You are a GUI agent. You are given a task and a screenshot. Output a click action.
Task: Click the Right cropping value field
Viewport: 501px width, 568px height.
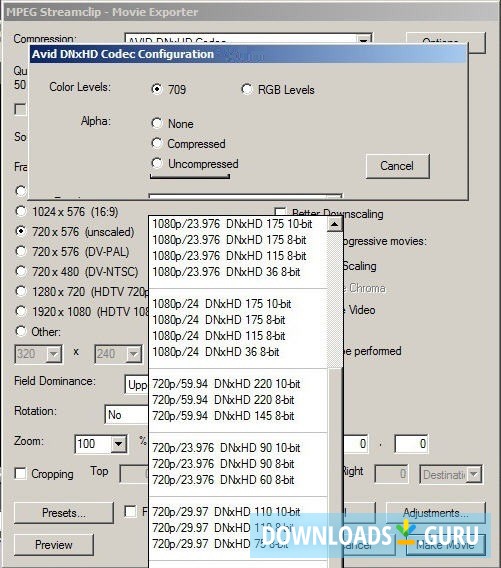coord(392,474)
